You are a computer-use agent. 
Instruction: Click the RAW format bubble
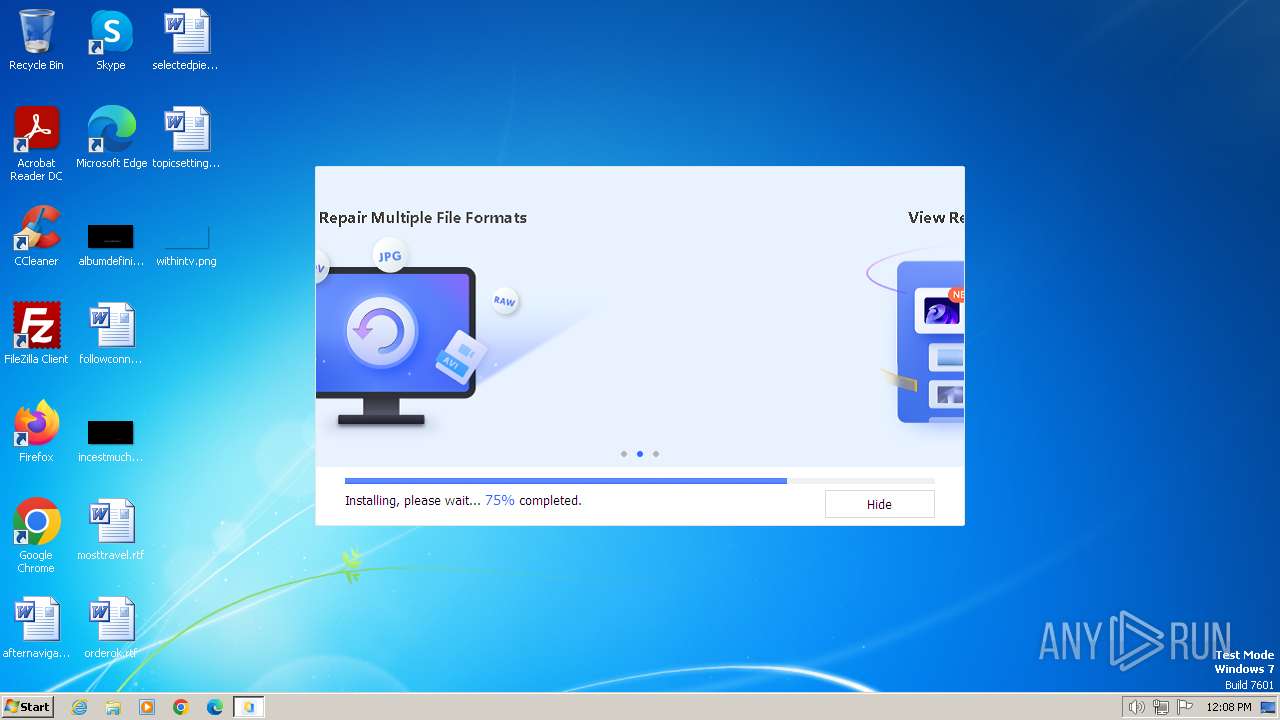505,301
